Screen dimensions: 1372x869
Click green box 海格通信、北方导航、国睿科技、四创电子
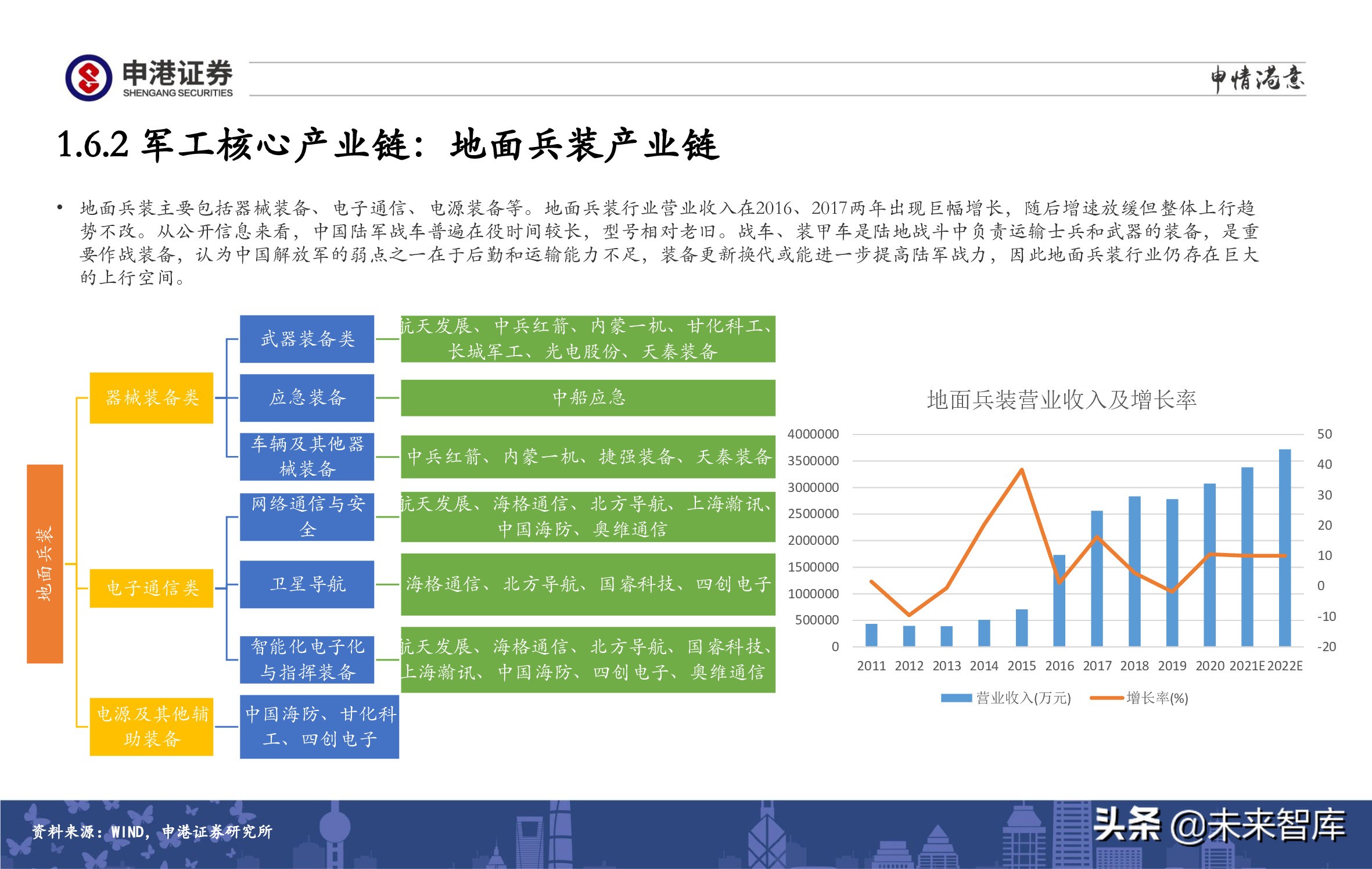pyautogui.click(x=588, y=584)
